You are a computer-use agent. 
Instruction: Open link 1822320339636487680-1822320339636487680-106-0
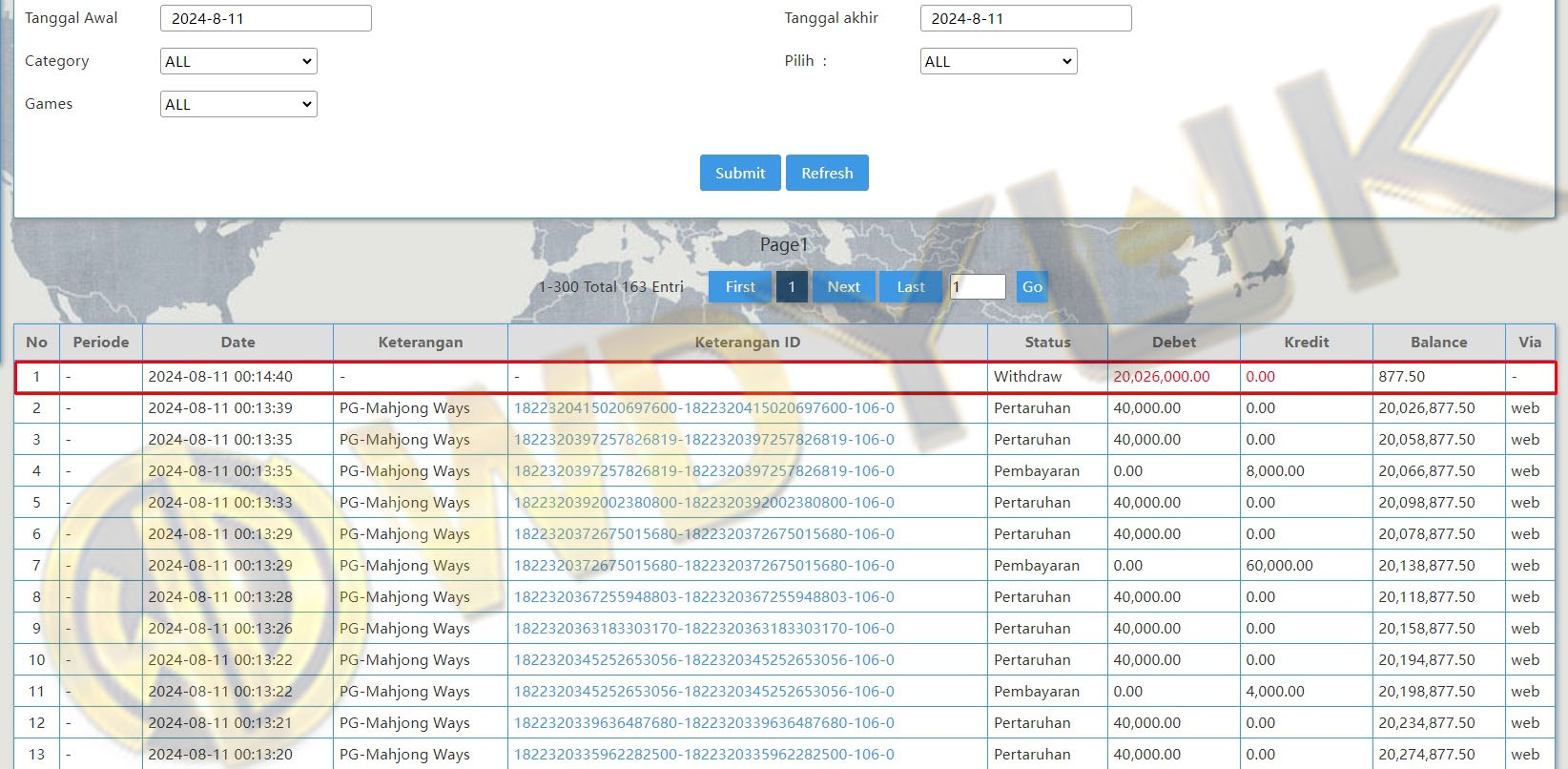[704, 722]
